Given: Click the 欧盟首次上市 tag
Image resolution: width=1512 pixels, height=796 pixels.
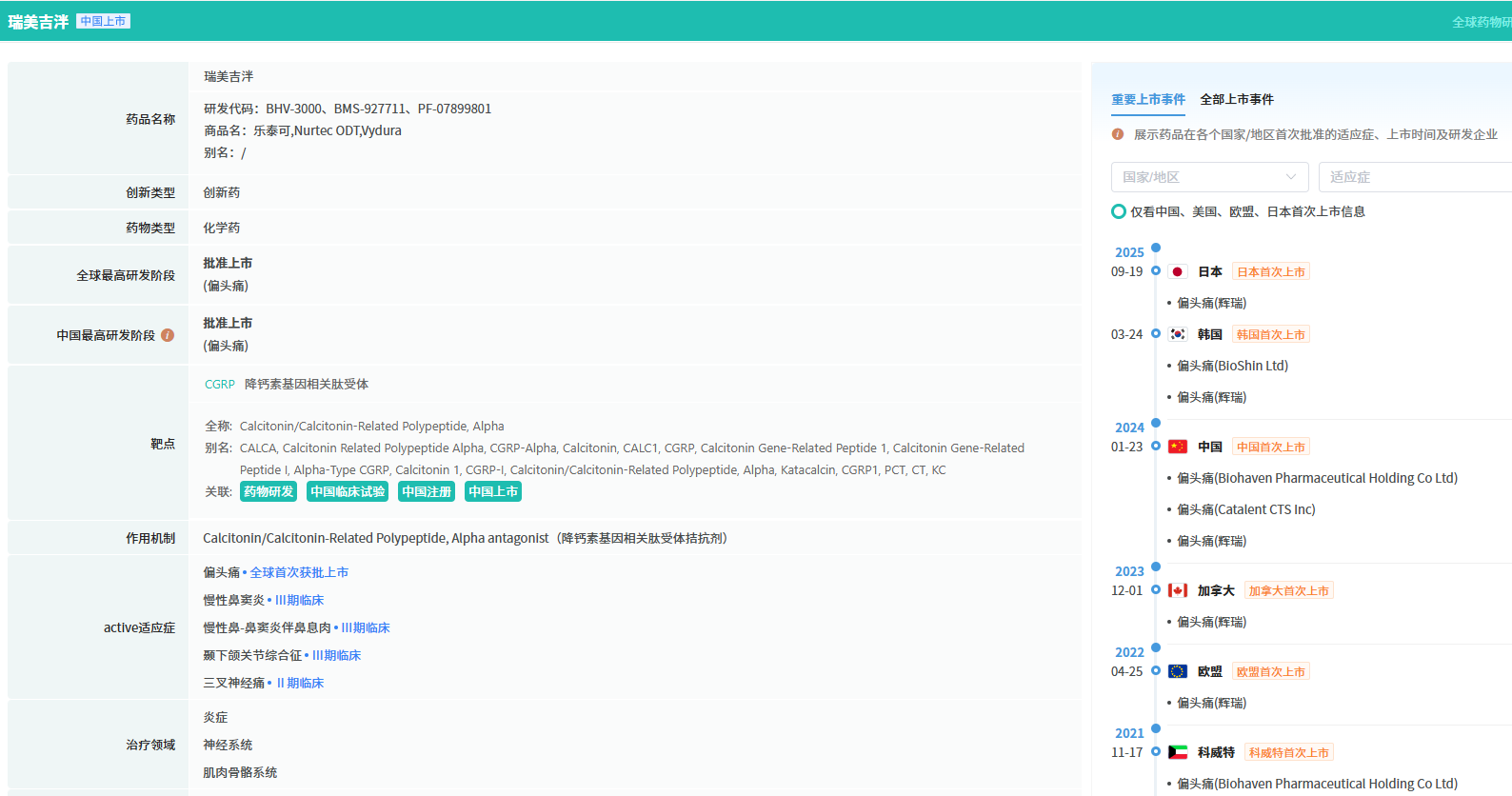Looking at the screenshot, I should pyautogui.click(x=1271, y=671).
